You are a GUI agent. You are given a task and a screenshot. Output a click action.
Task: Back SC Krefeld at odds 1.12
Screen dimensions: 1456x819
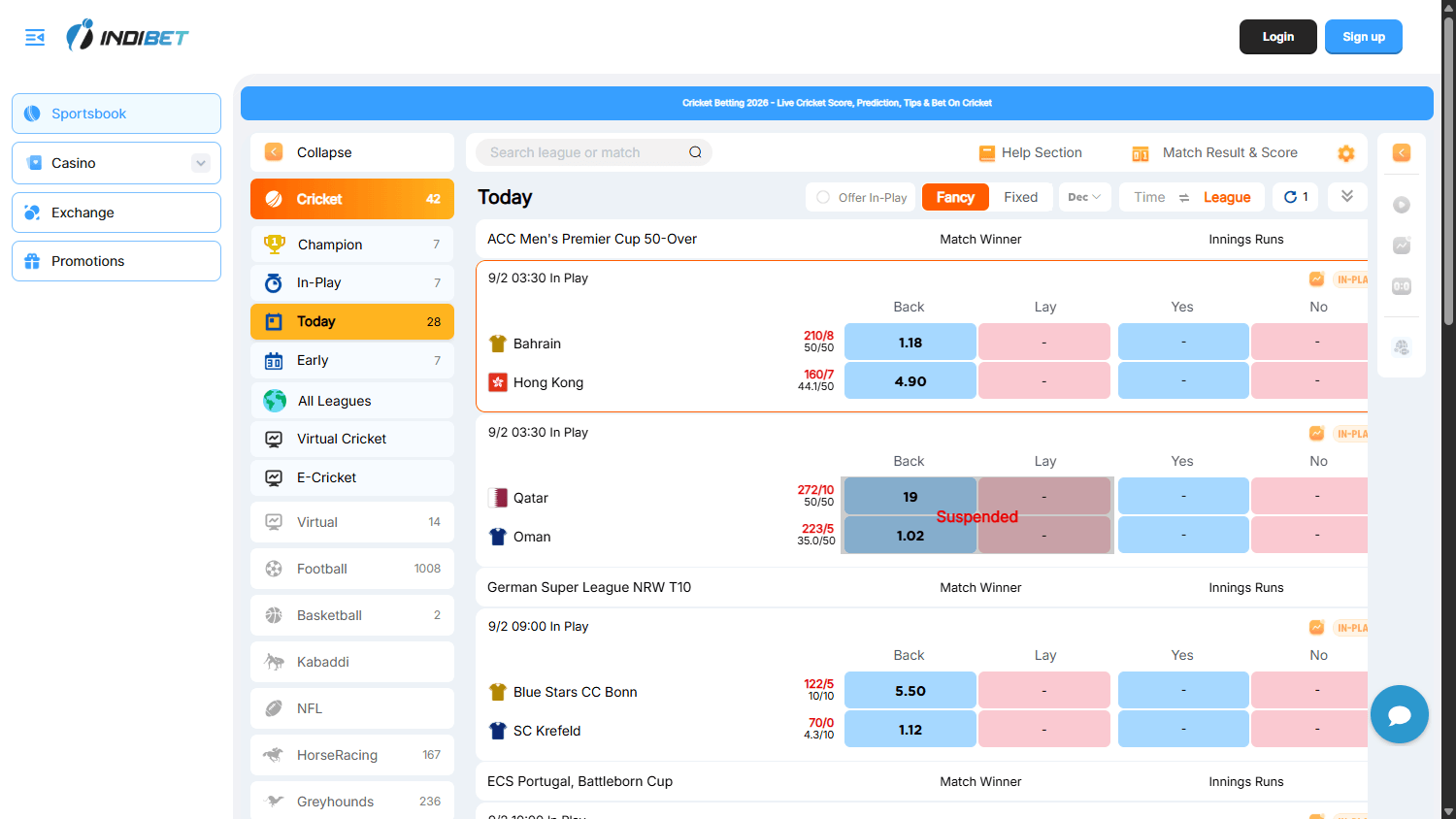[910, 730]
